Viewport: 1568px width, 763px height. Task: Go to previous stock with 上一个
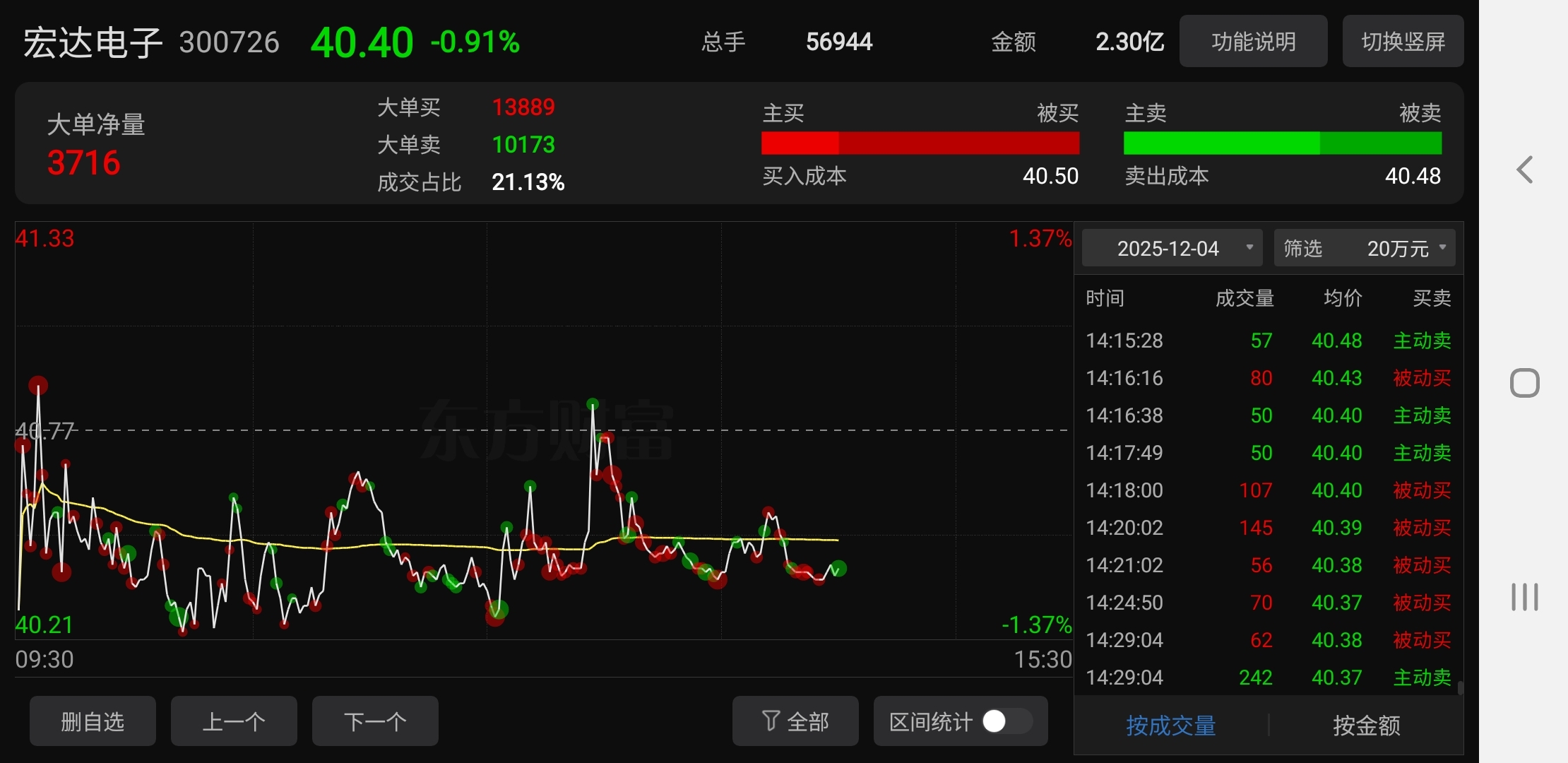(x=234, y=721)
